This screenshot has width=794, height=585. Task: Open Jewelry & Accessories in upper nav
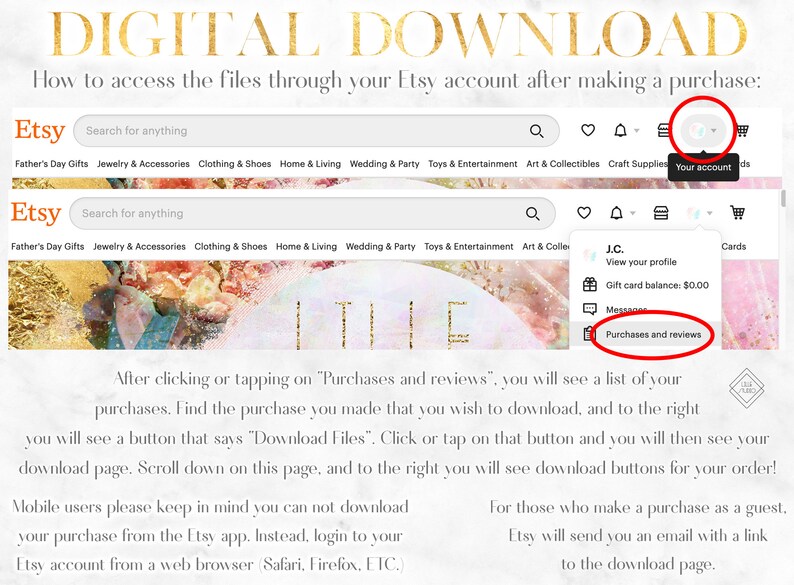(143, 164)
